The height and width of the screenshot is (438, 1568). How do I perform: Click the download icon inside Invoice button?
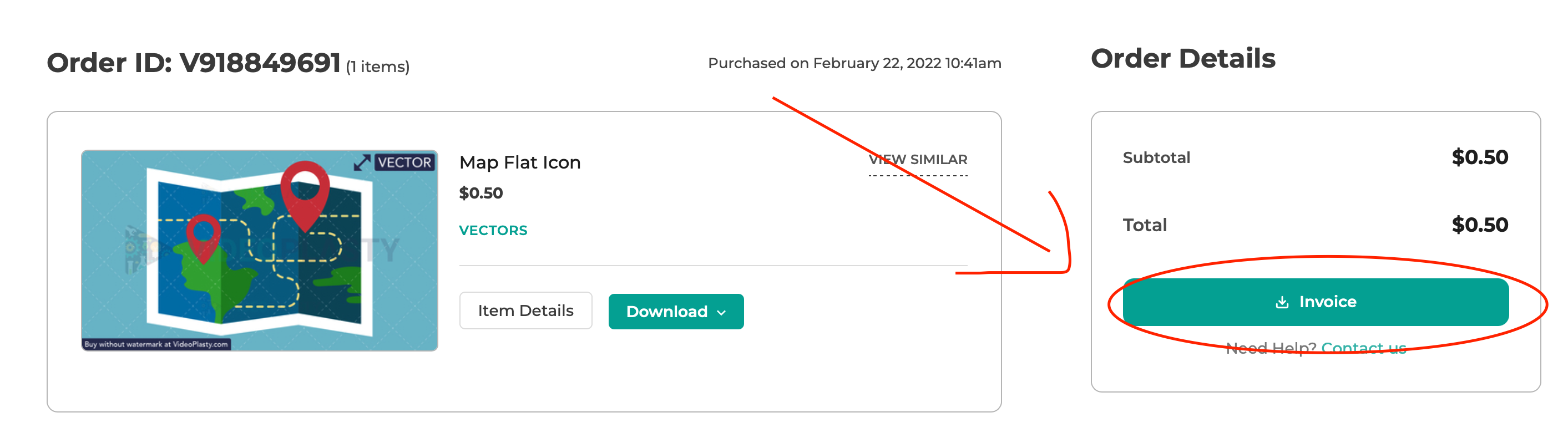pos(1282,302)
